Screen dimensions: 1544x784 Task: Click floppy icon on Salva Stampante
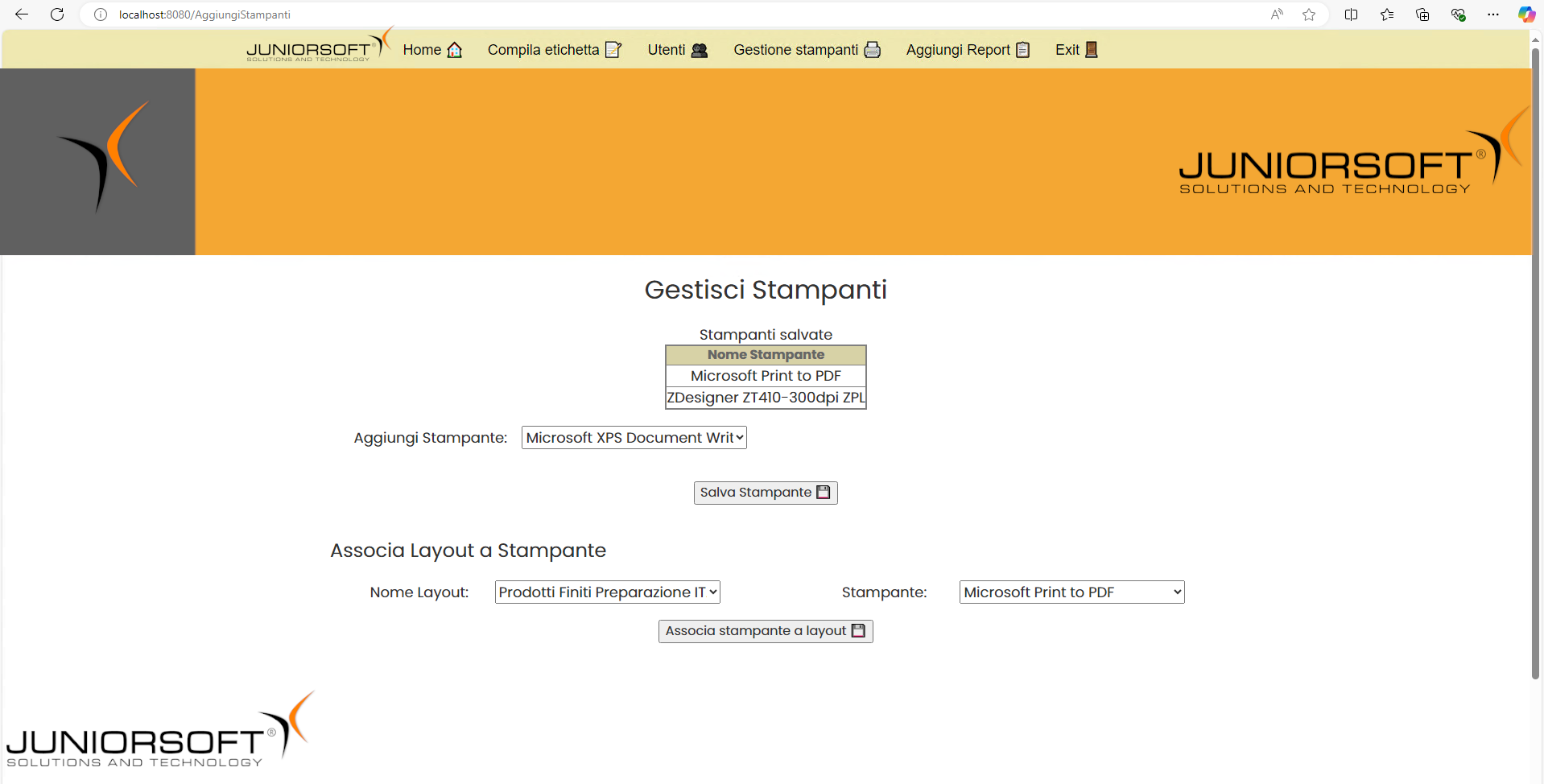(x=824, y=492)
